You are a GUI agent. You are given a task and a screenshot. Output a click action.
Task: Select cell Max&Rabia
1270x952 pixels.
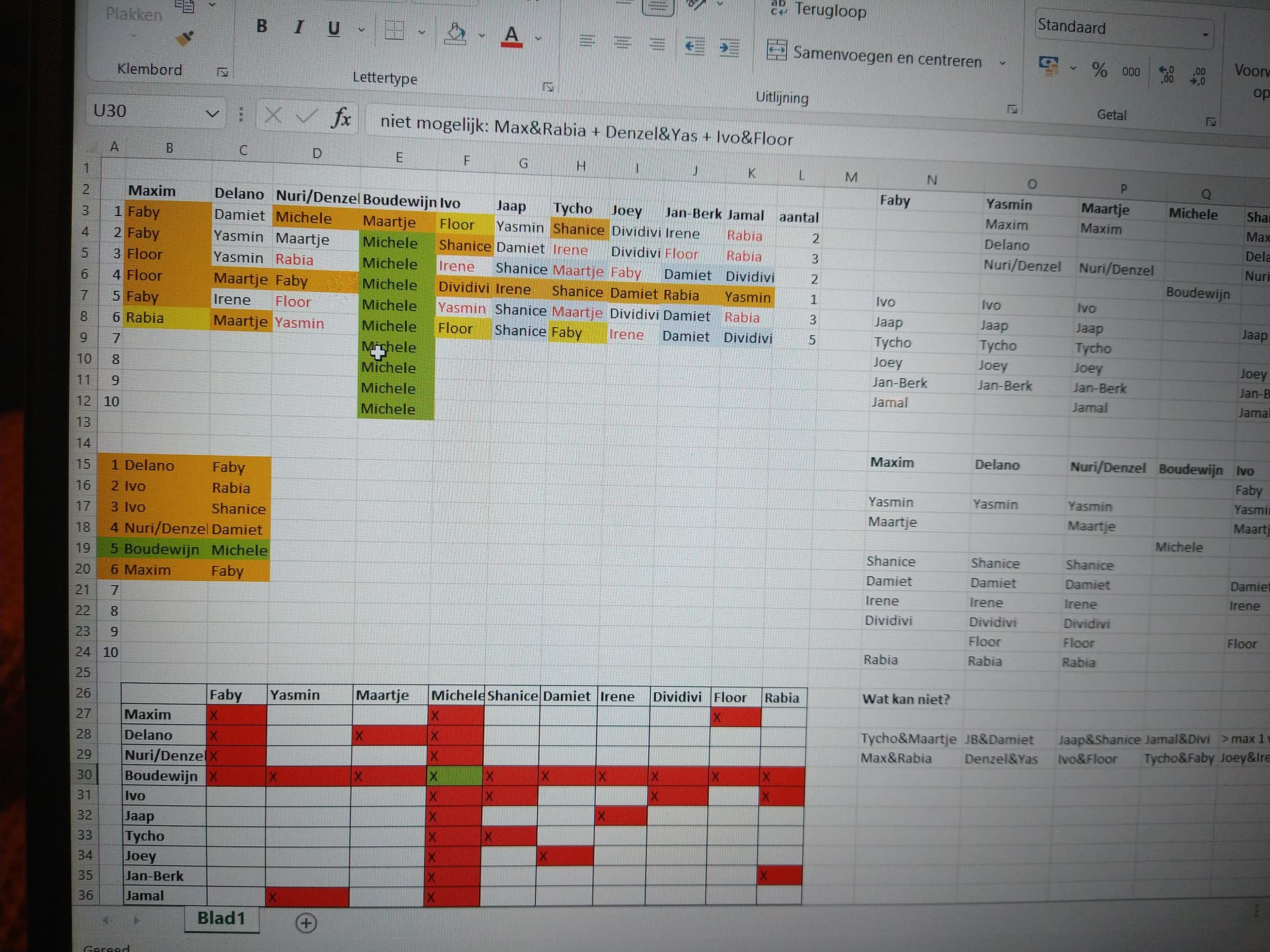point(896,758)
